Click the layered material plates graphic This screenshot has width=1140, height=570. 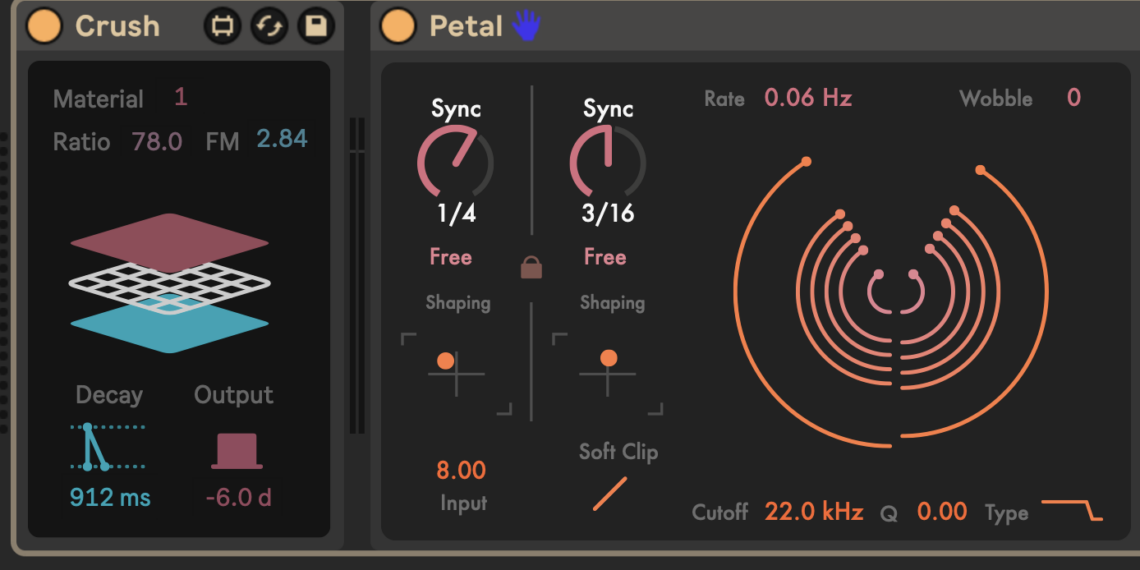pos(169,283)
